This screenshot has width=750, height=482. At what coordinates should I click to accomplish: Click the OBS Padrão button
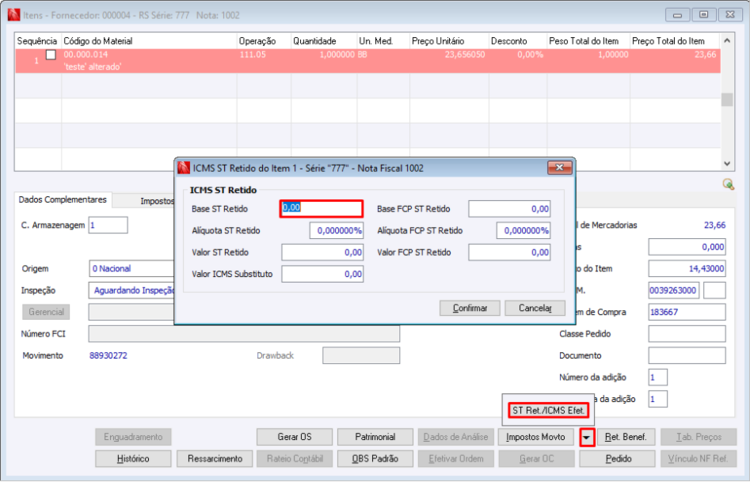point(375,459)
